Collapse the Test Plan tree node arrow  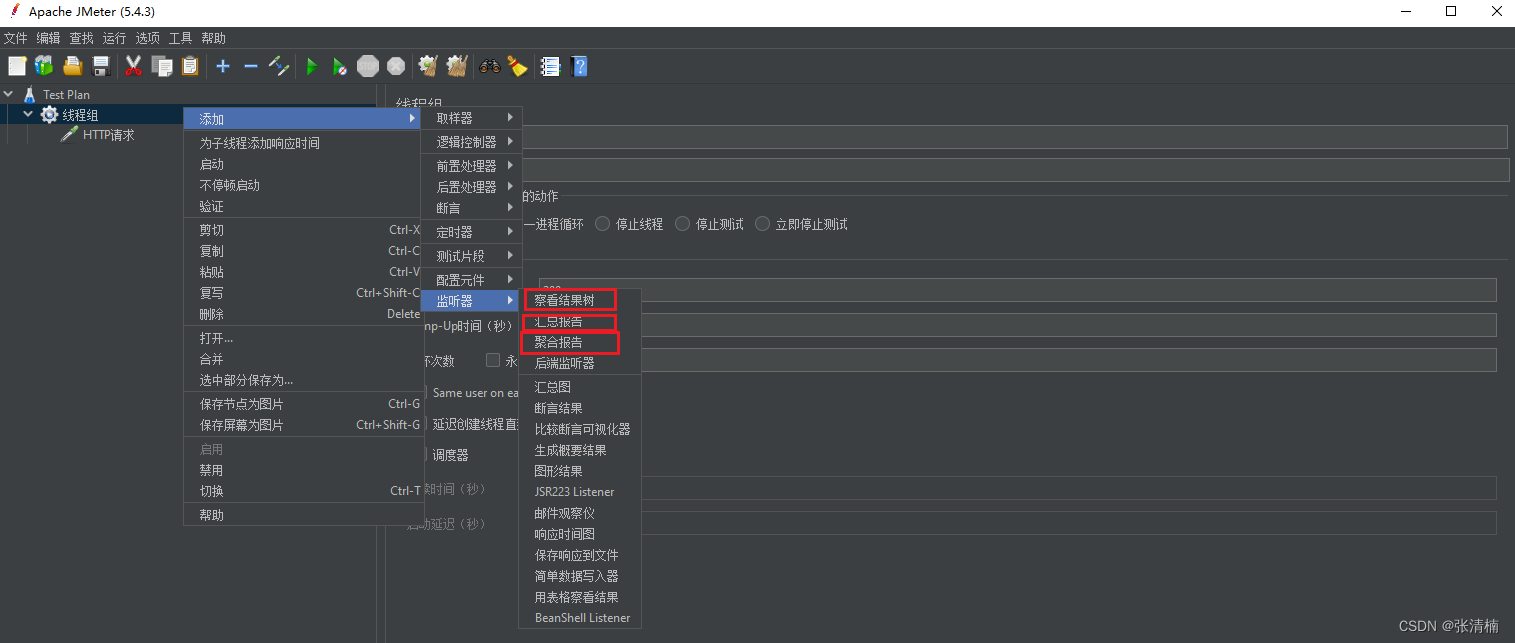click(x=9, y=94)
